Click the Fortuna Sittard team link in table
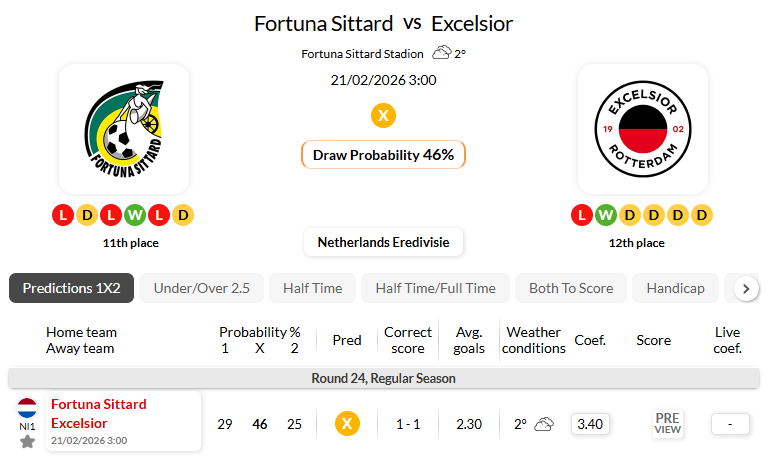770x466 pixels. [99, 405]
